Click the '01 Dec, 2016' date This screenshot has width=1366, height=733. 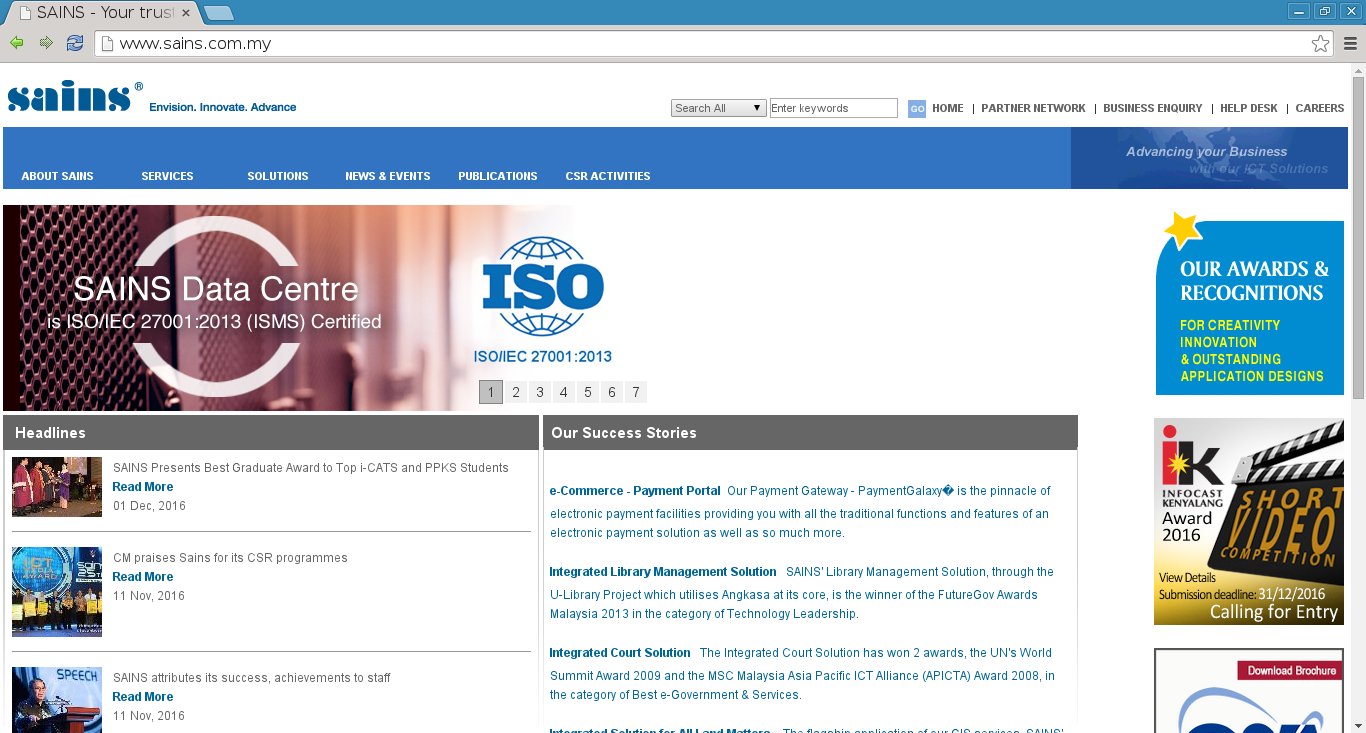(149, 506)
